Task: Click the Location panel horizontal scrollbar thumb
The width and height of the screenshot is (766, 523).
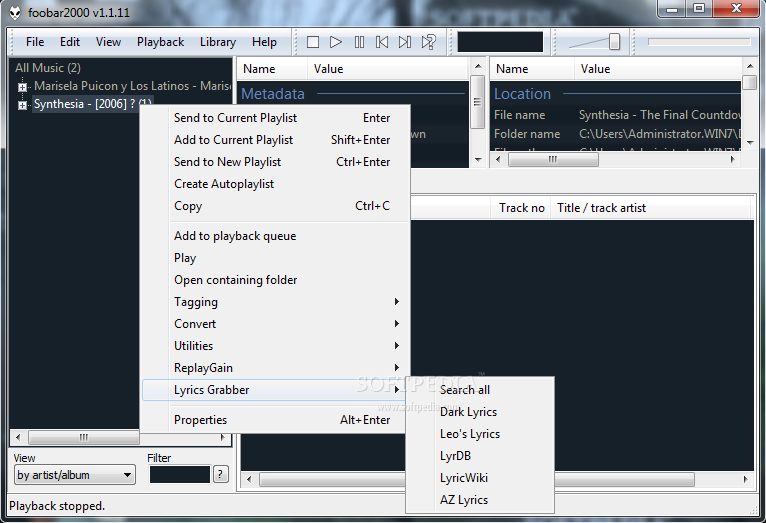Action: [553, 159]
